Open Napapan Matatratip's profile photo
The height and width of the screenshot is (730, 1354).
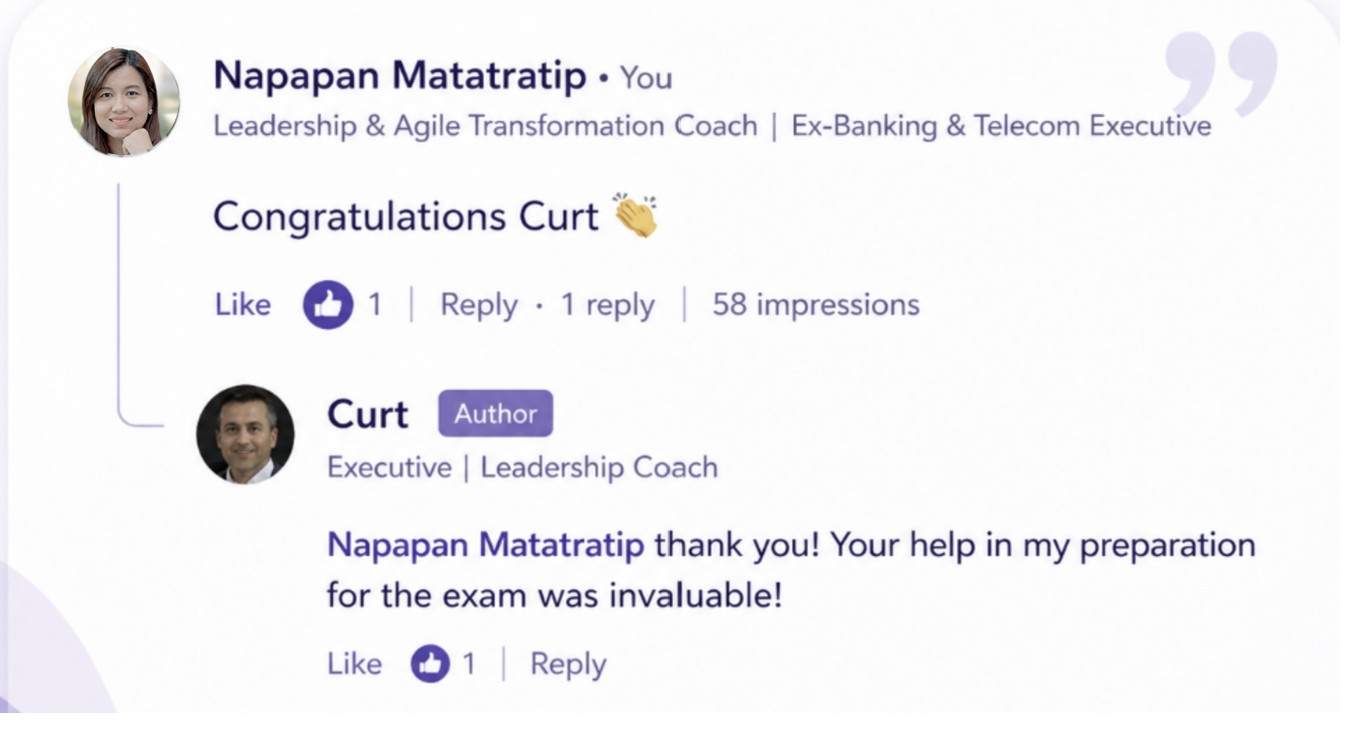click(x=124, y=101)
